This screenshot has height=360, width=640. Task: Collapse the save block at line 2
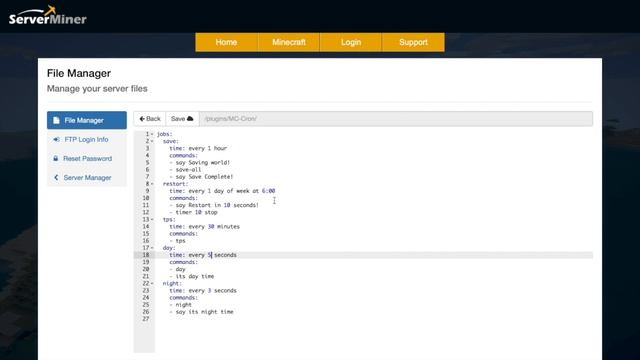(x=152, y=141)
